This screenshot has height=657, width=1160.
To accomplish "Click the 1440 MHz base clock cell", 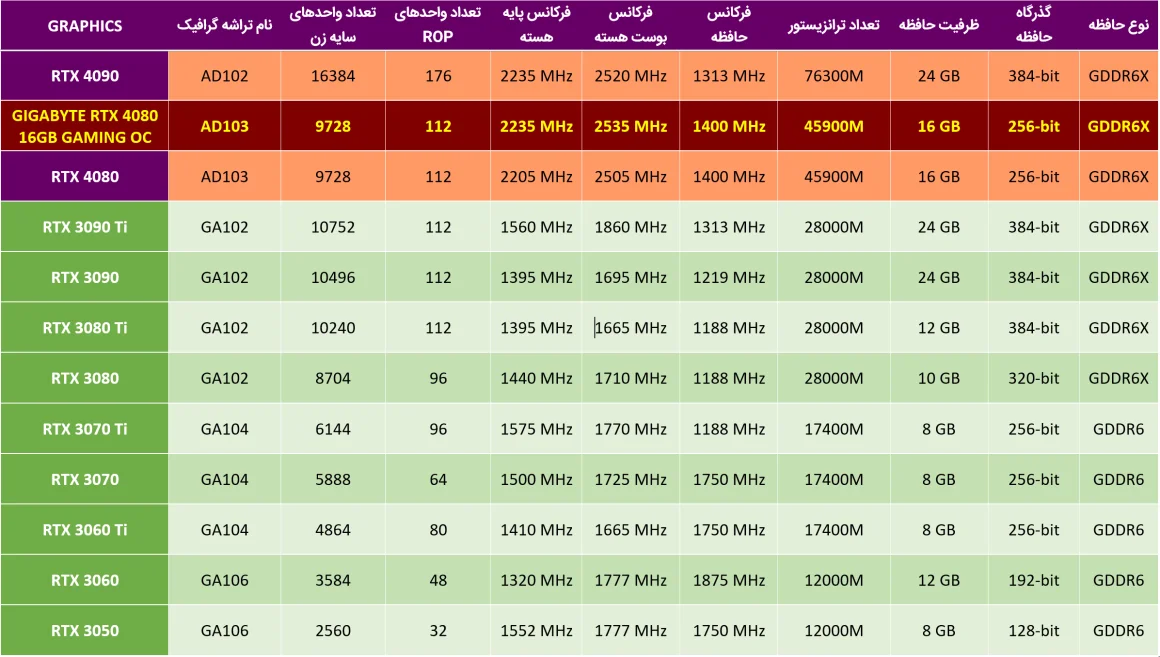I will pyautogui.click(x=536, y=378).
